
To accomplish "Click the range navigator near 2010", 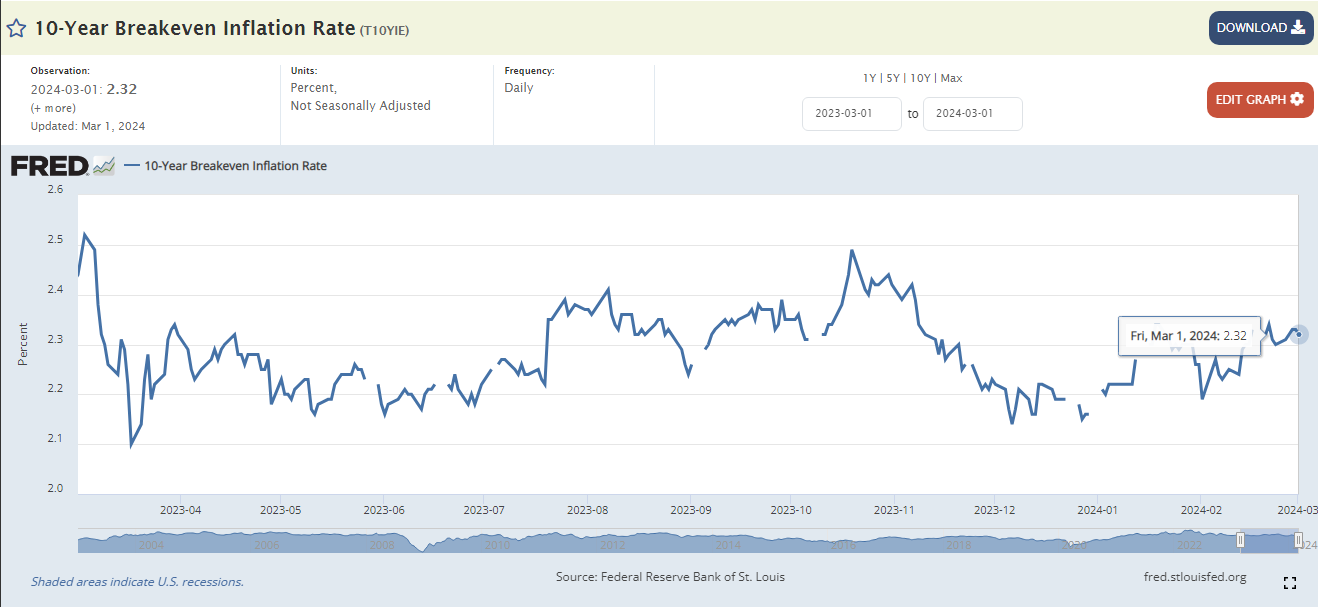I will (497, 542).
